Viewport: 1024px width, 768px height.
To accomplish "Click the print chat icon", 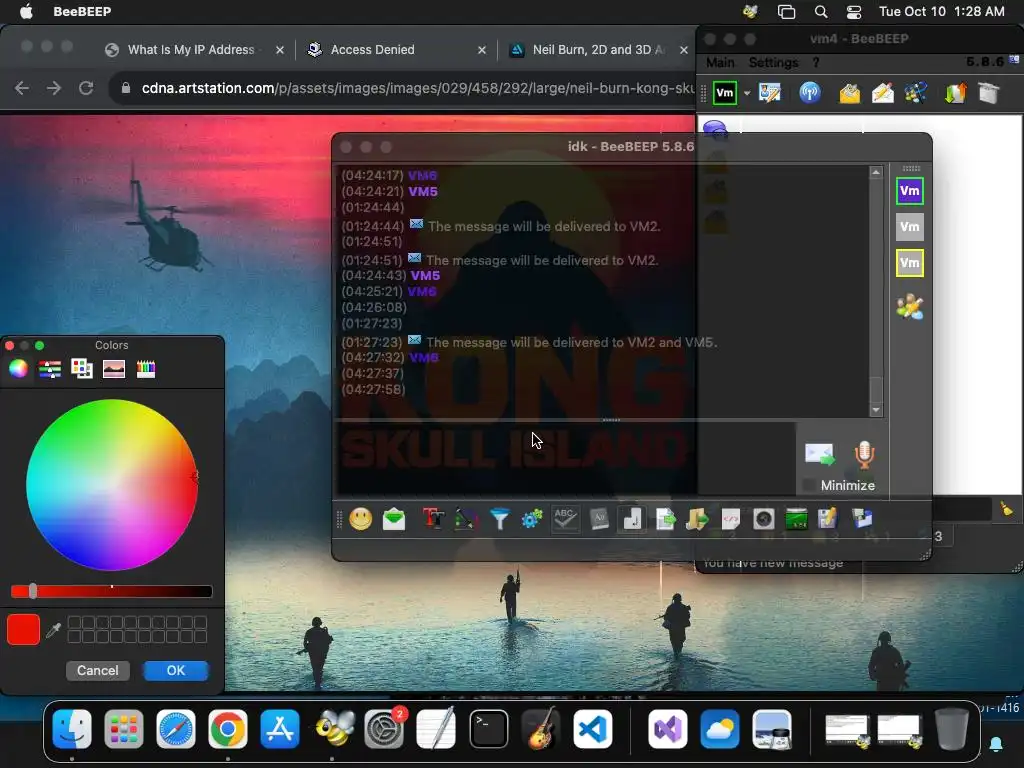I will click(x=862, y=519).
